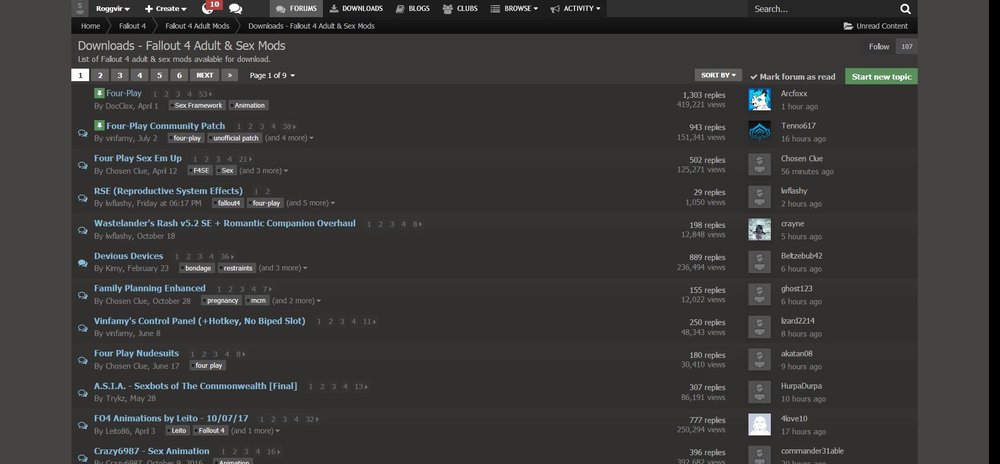Open the 'Four Play Nudesuits' topic
The width and height of the screenshot is (1000, 464).
pos(136,353)
